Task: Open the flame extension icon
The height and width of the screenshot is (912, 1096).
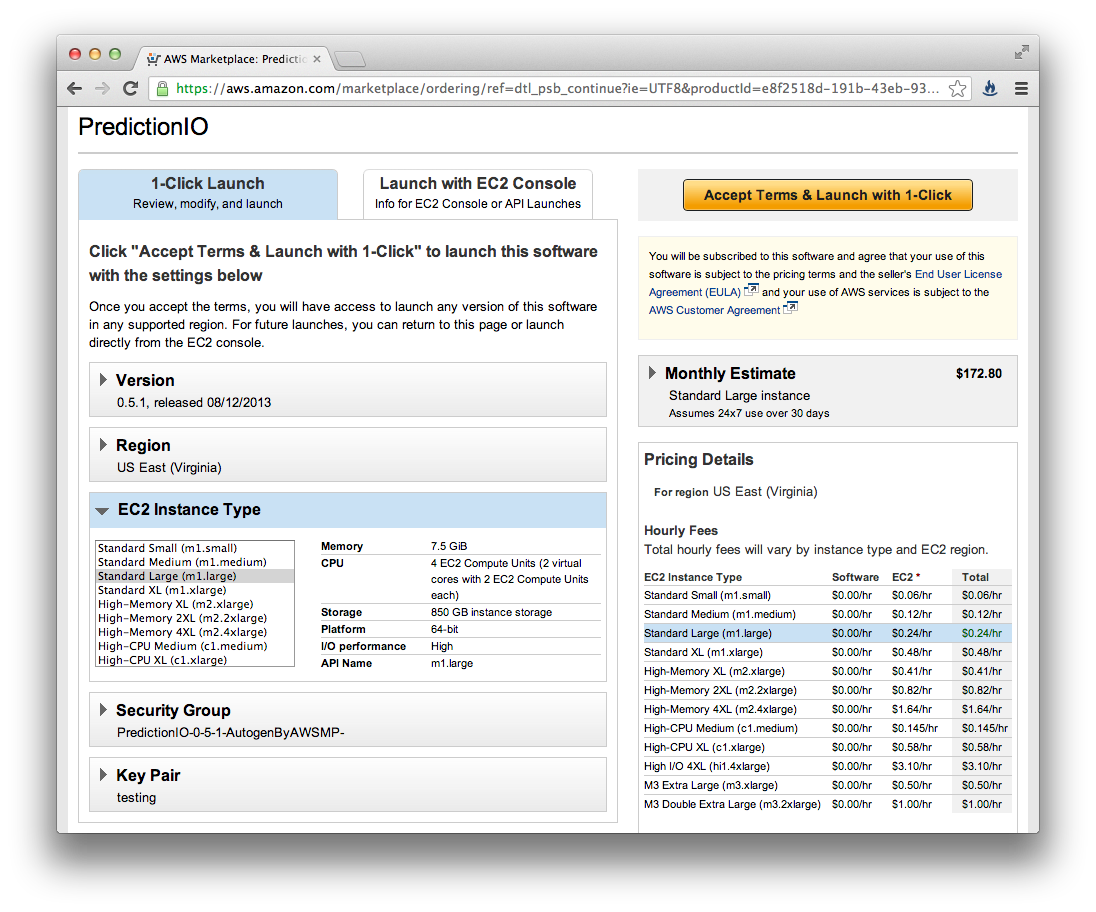Action: 990,88
